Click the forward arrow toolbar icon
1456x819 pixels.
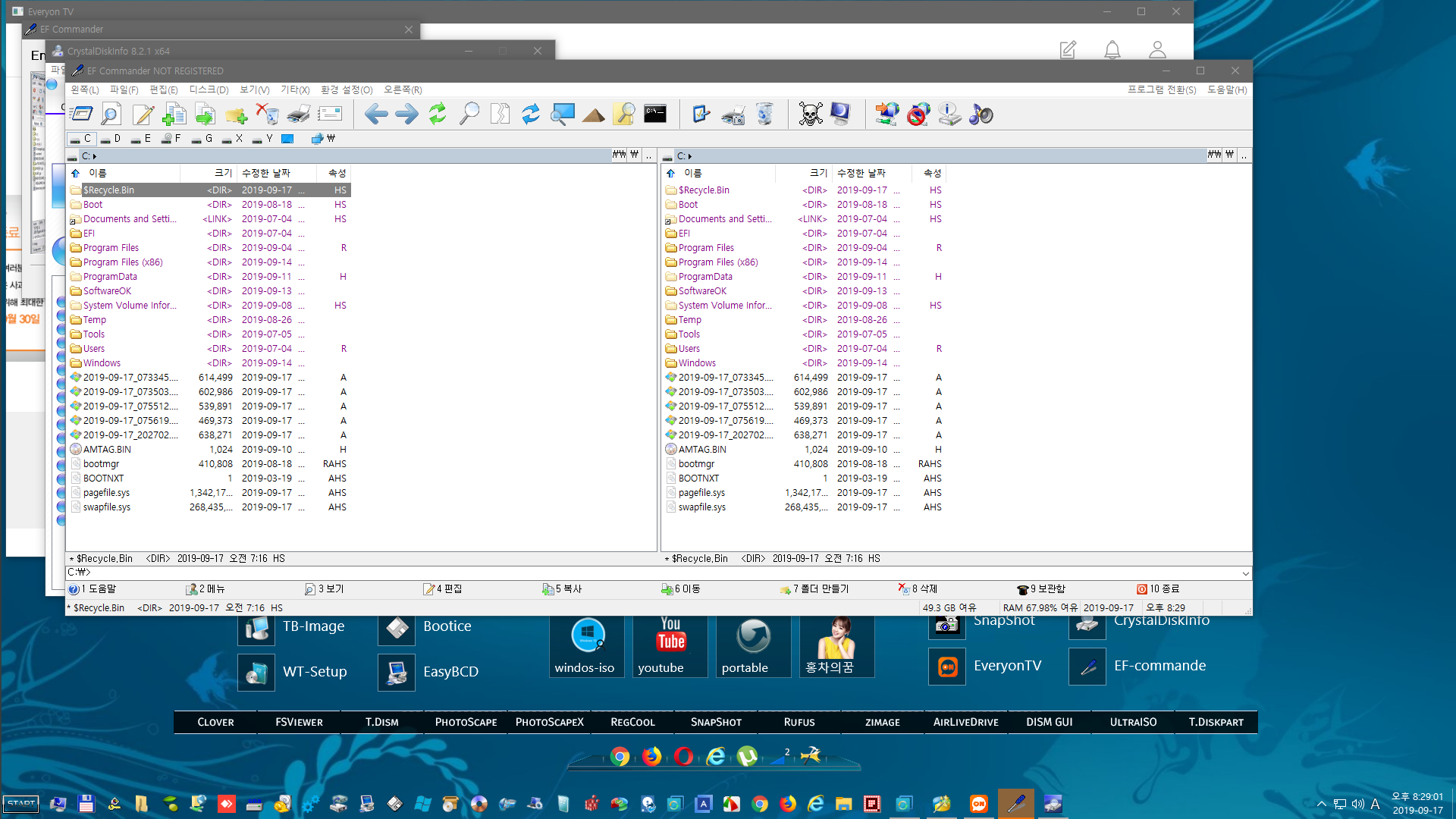click(406, 115)
